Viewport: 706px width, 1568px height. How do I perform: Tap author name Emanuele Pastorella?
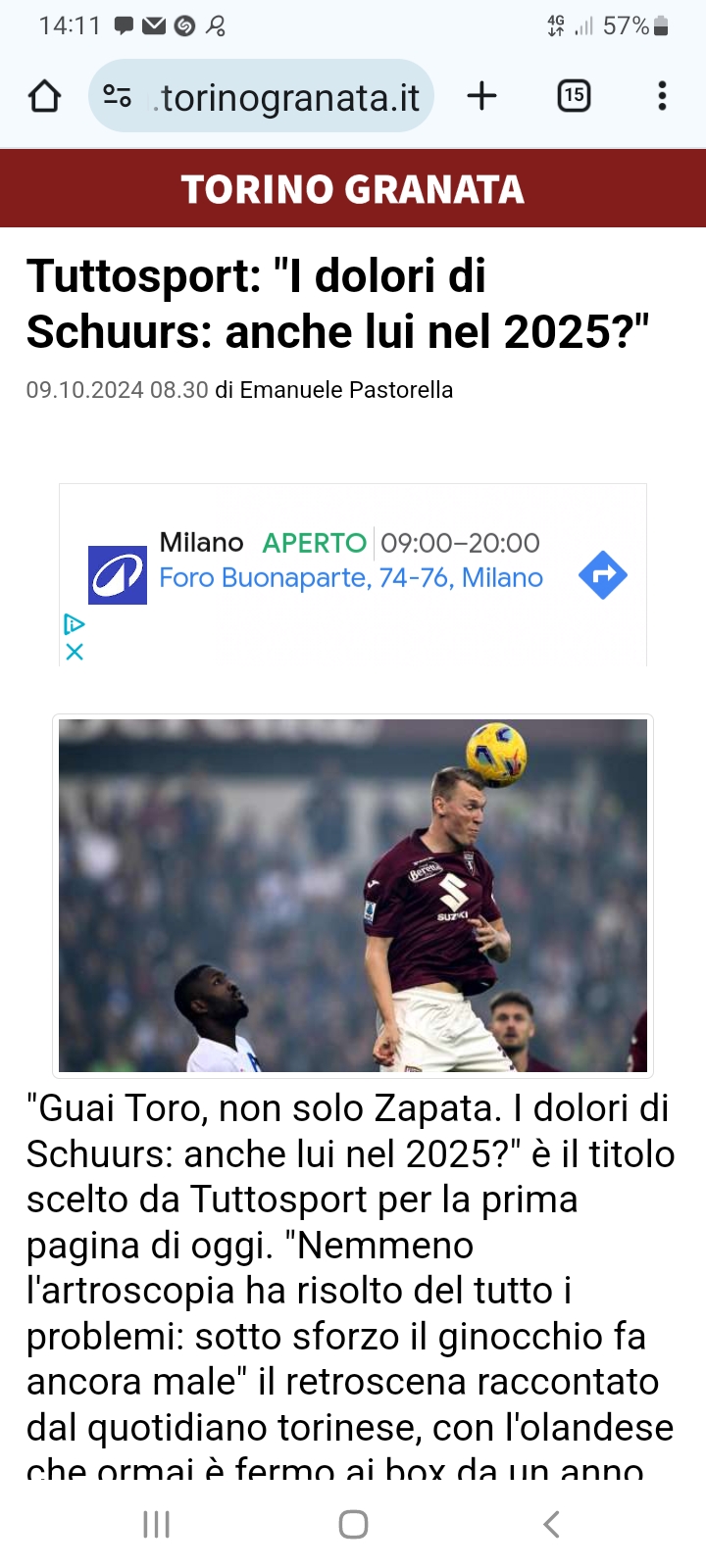(347, 390)
